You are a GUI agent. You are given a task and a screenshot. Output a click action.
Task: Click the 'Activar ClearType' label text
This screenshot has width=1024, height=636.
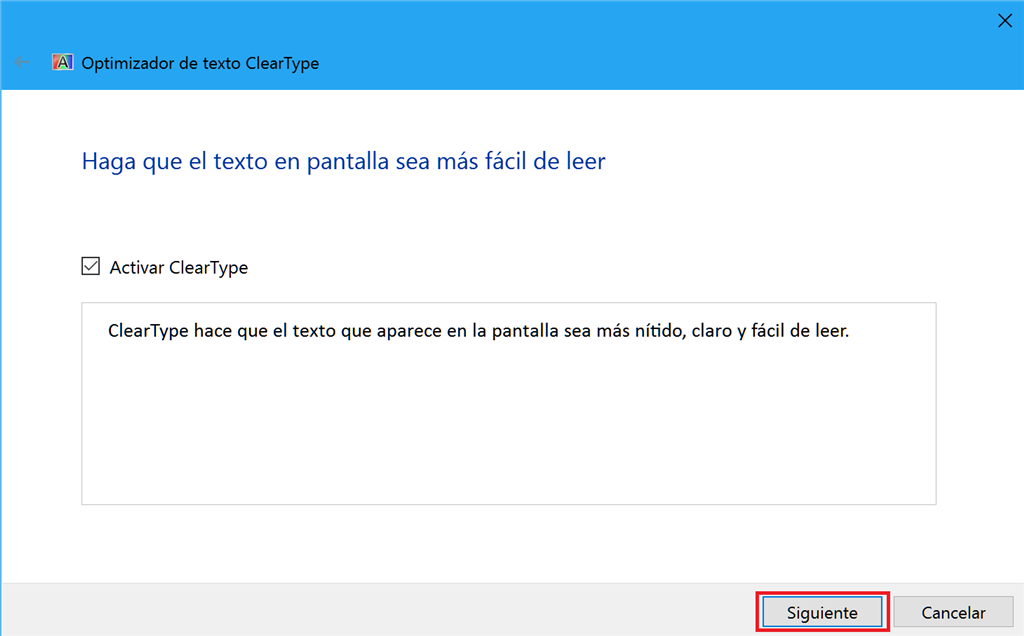pos(178,268)
